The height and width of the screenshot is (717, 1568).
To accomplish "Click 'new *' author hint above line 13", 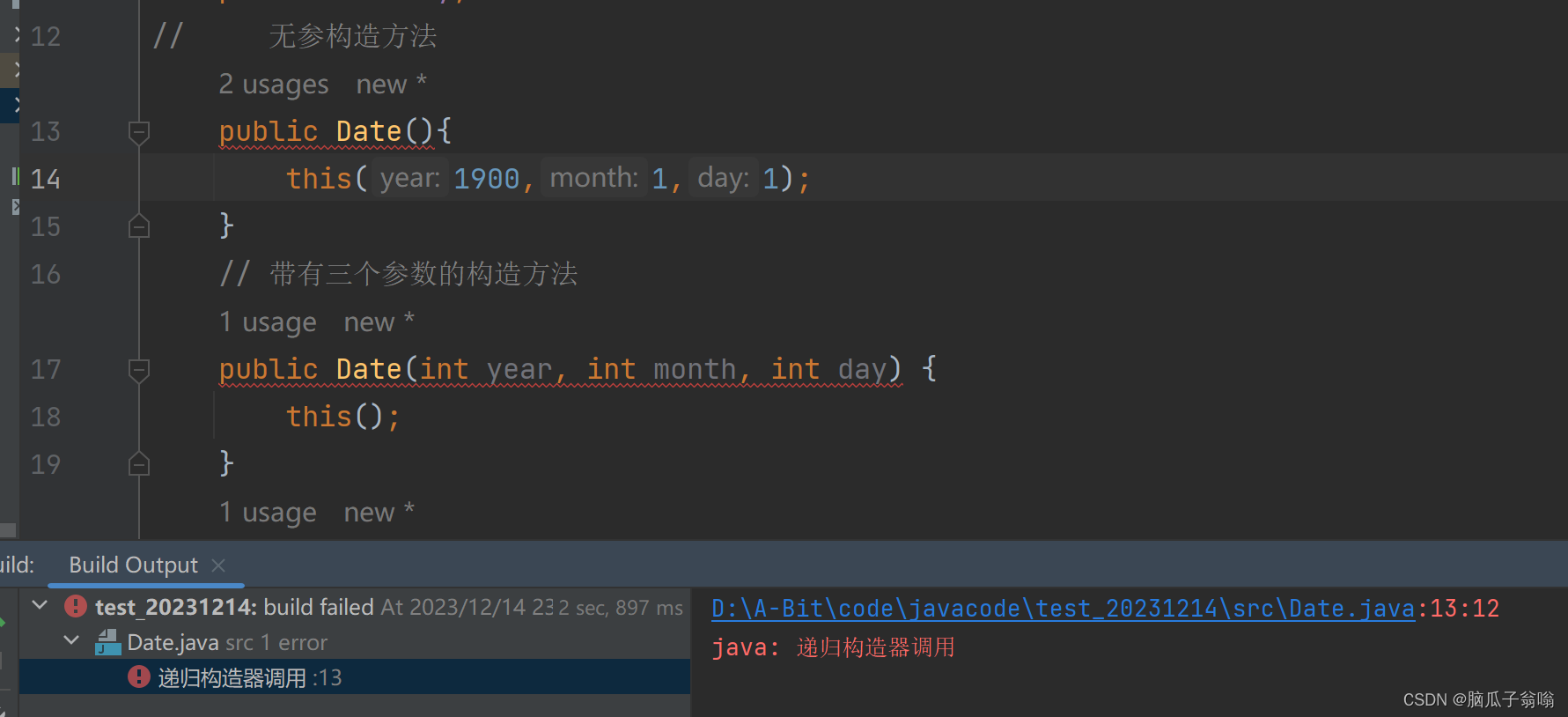I will click(x=392, y=85).
